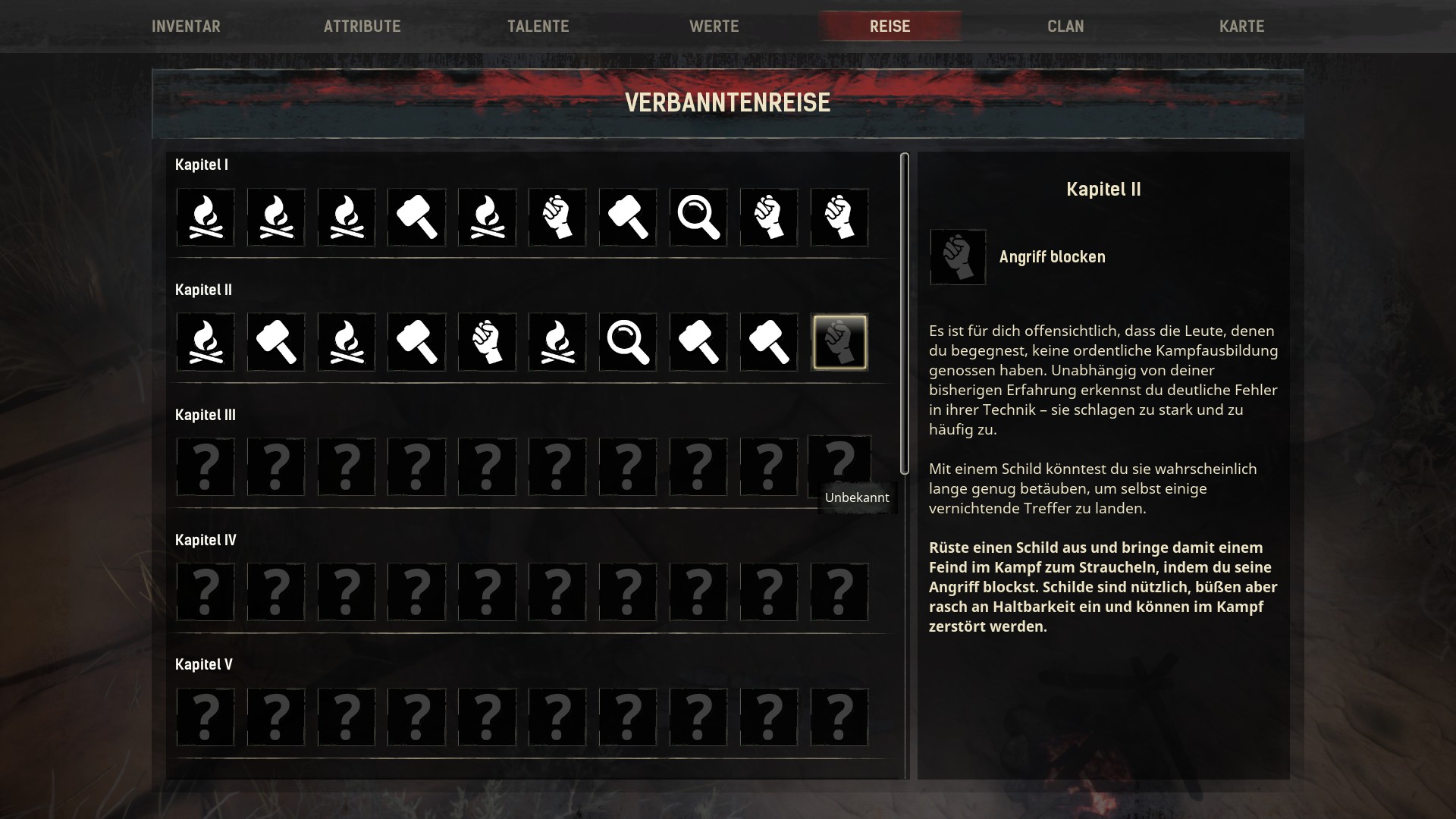
Task: Go to the Werte tab
Action: tap(714, 27)
